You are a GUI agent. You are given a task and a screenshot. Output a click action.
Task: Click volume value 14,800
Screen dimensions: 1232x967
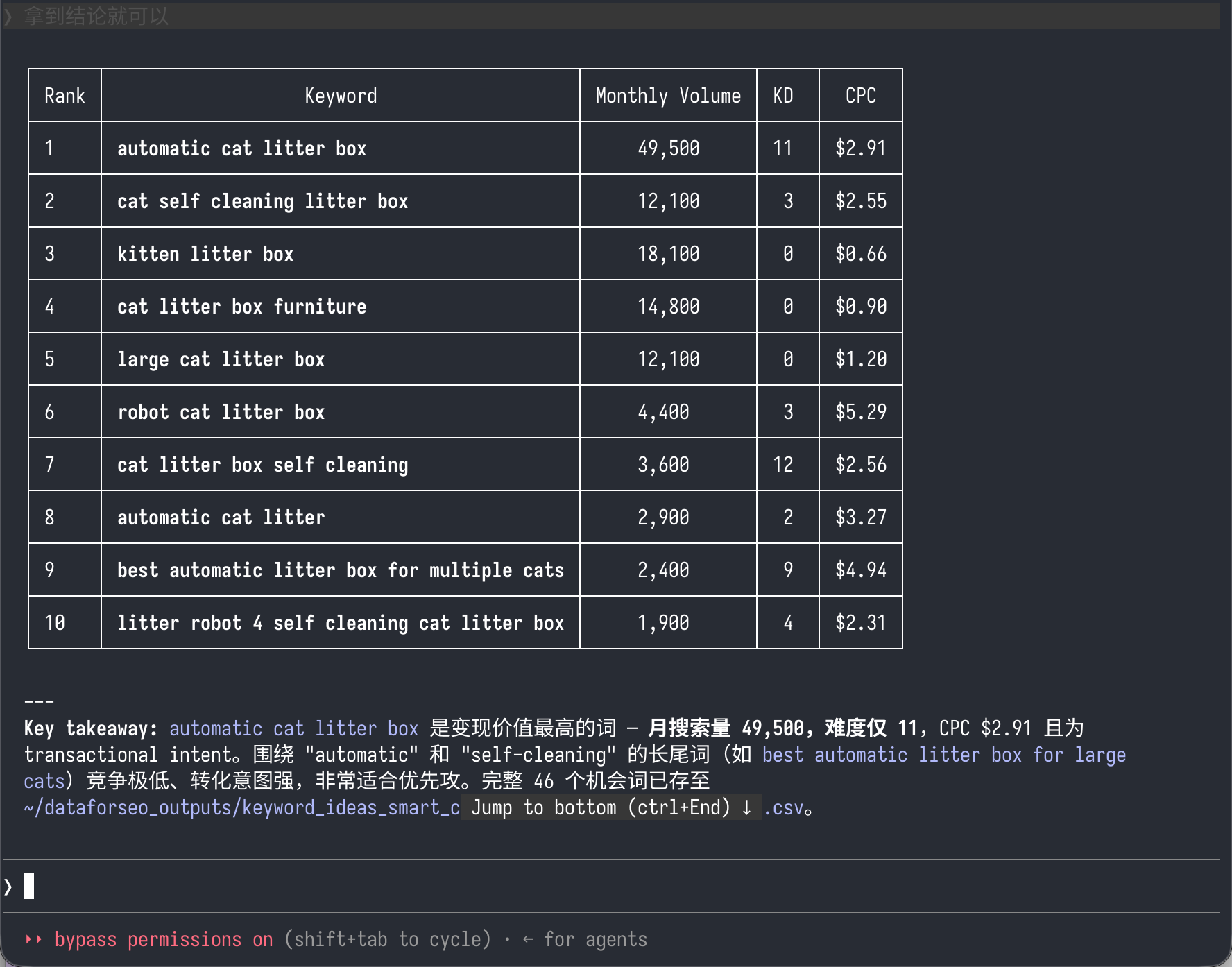click(669, 307)
